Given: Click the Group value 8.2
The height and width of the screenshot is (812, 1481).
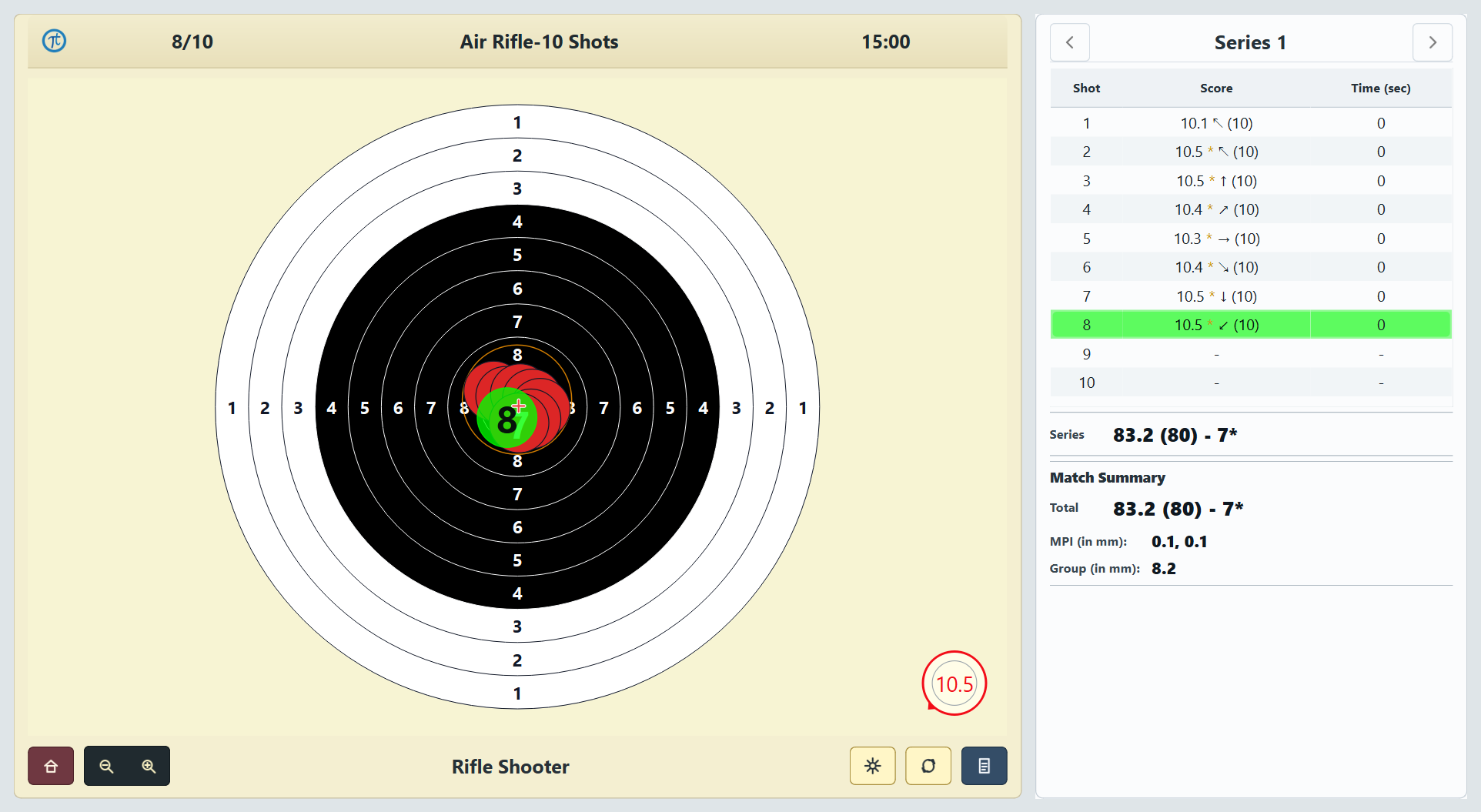Looking at the screenshot, I should coord(1164,569).
